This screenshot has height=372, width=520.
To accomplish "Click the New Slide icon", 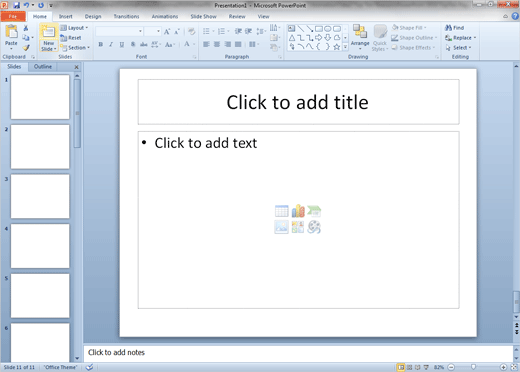I will tap(49, 32).
